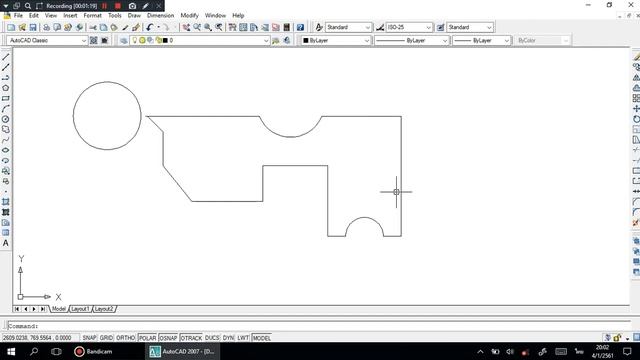Toggle DYN dynamic input
The width and height of the screenshot is (640, 360).
pyautogui.click(x=228, y=338)
